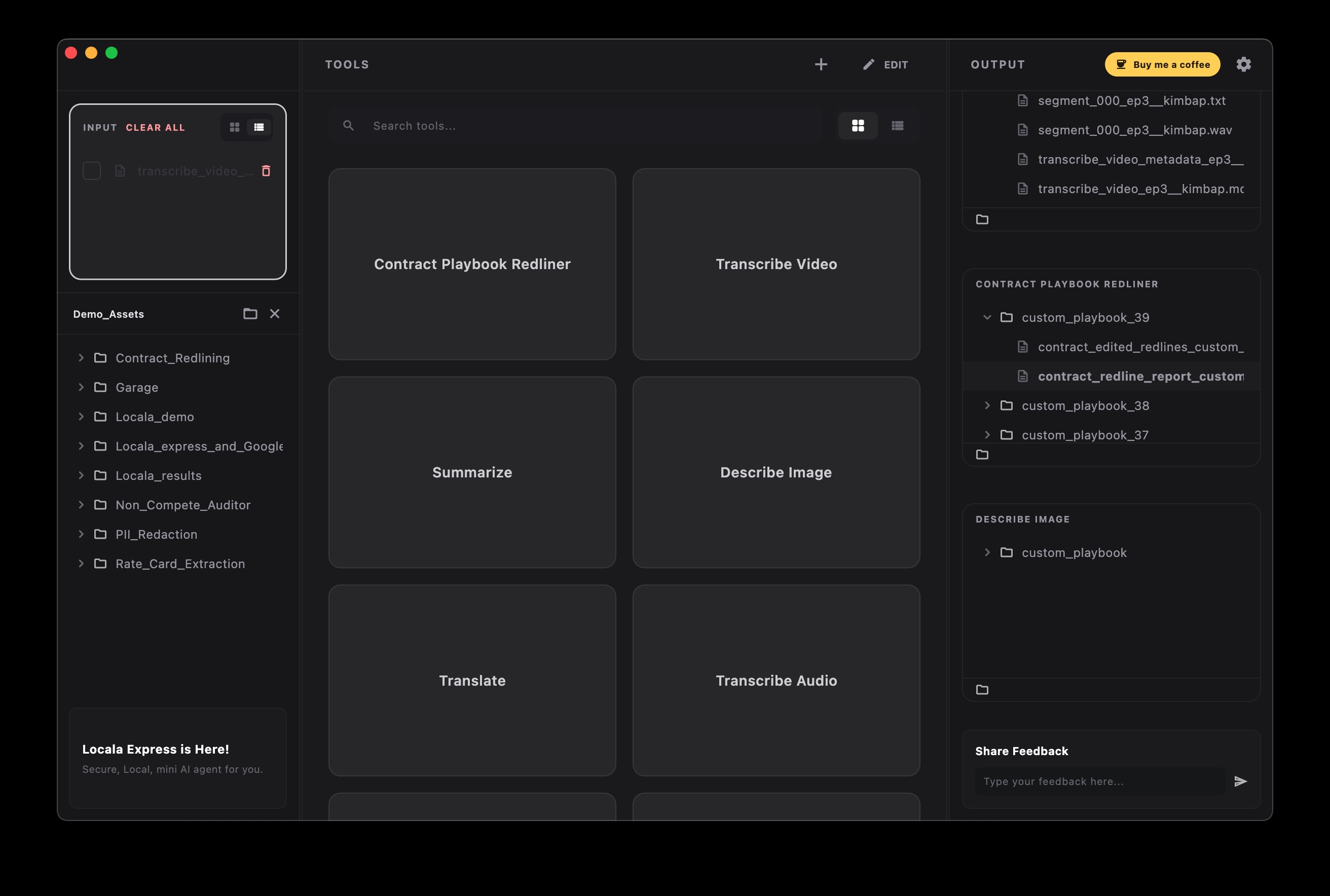Click CLEAR ALL in the input panel
The width and height of the screenshot is (1330, 896).
[x=156, y=127]
